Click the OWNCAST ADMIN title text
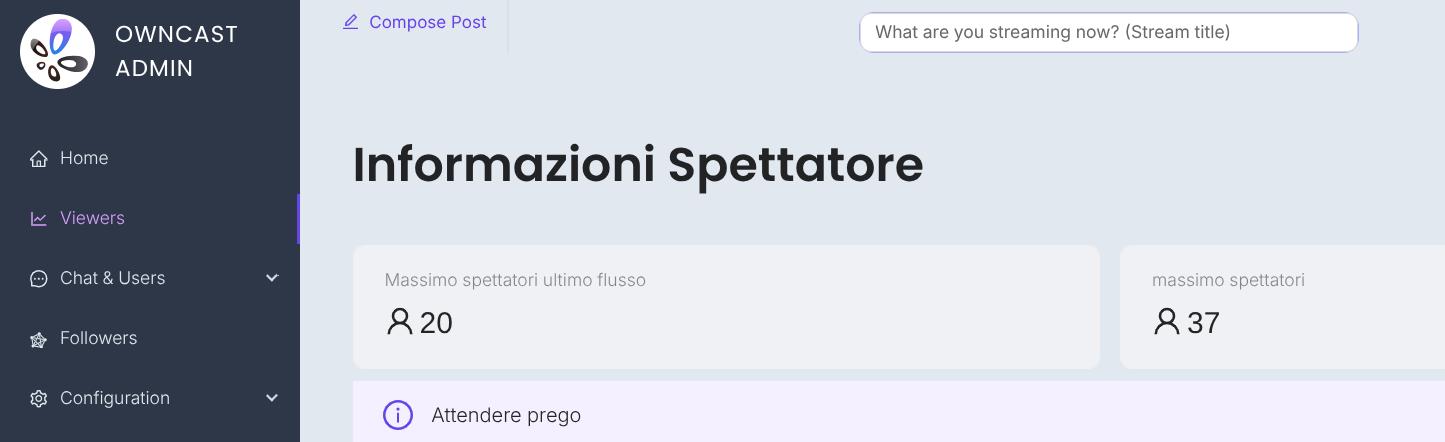Image resolution: width=1445 pixels, height=442 pixels. (x=176, y=51)
